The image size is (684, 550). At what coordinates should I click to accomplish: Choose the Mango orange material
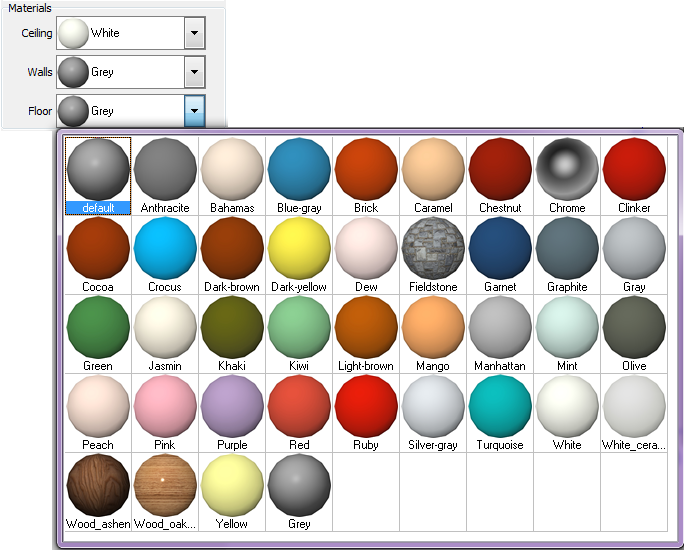[433, 327]
